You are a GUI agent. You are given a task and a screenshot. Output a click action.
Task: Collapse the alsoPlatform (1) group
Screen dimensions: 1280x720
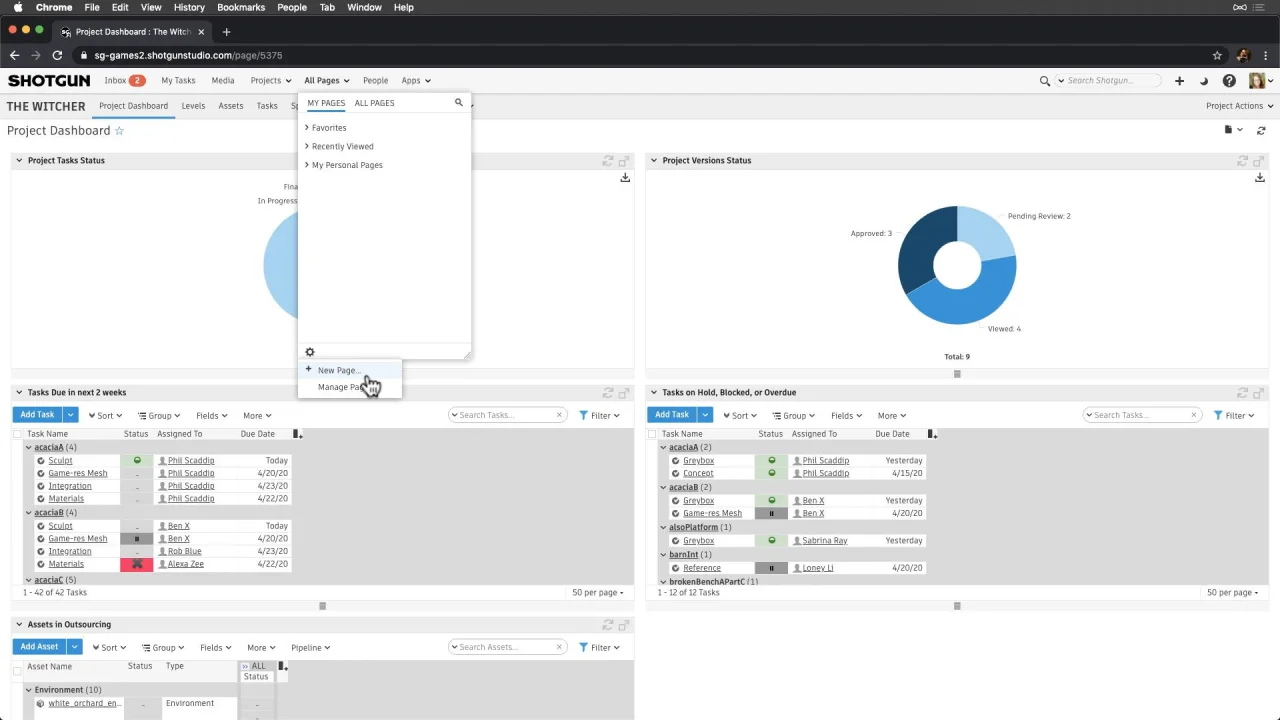(663, 527)
